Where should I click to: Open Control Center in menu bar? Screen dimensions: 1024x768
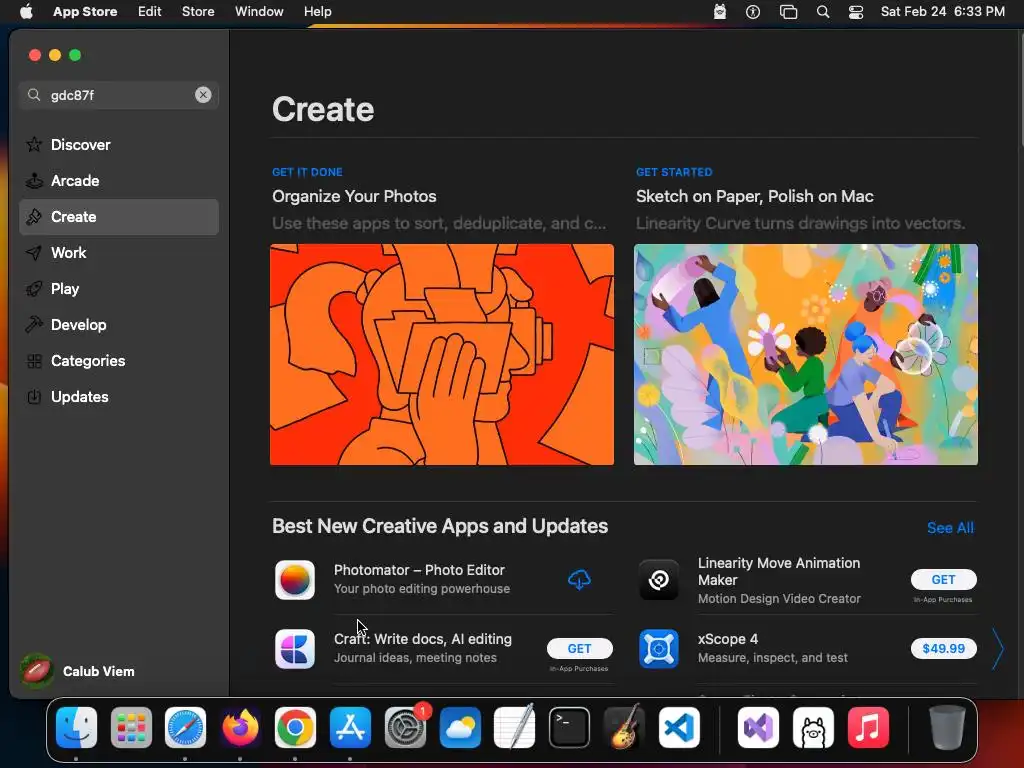[x=856, y=12]
